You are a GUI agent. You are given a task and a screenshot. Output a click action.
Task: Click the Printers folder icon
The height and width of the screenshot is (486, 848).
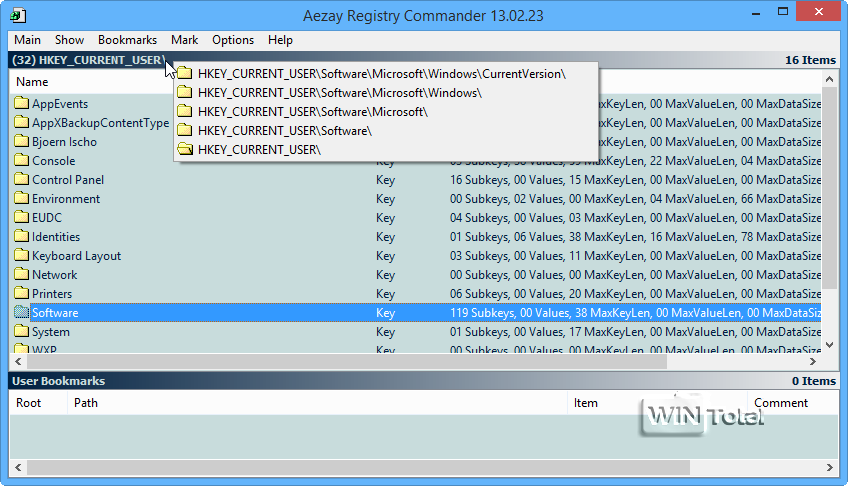click(22, 292)
